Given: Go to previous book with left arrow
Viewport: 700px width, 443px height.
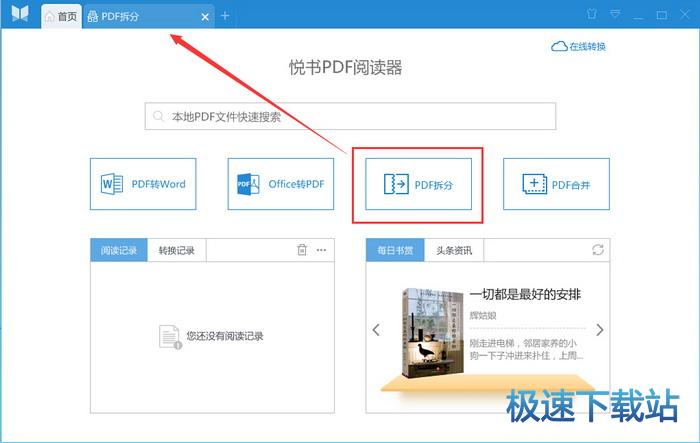Looking at the screenshot, I should (376, 330).
